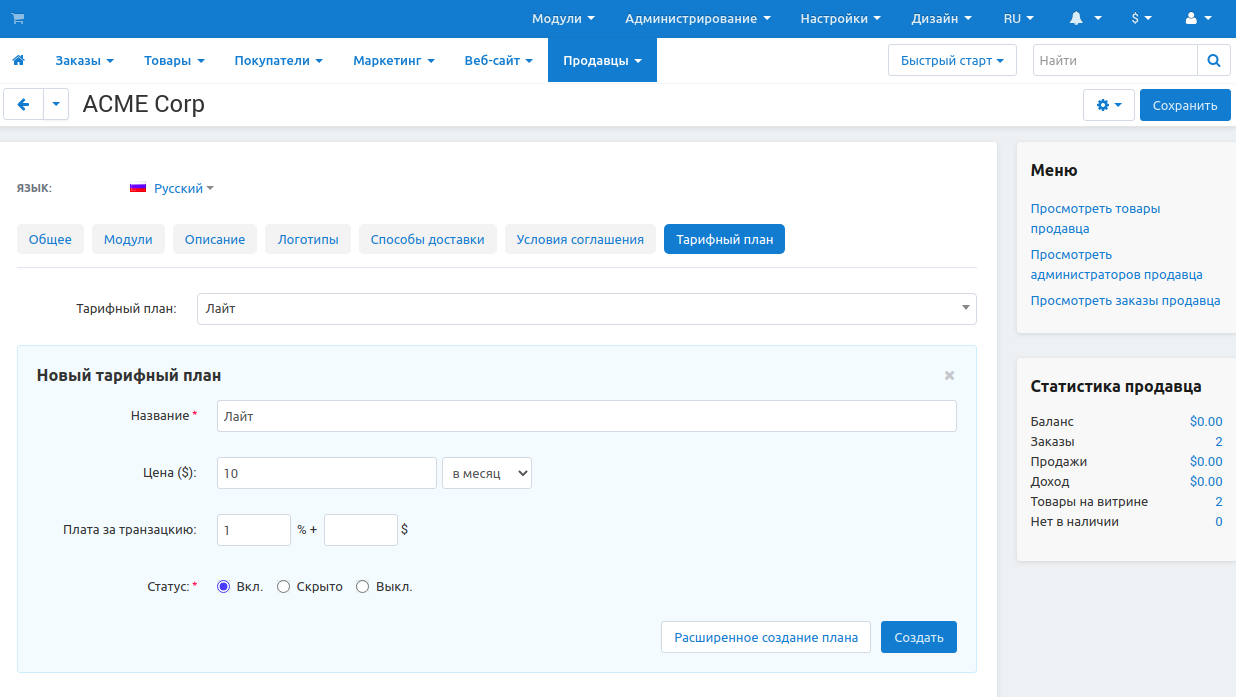Image resolution: width=1236 pixels, height=697 pixels.
Task: Switch to the Логотипы tab
Action: [307, 240]
